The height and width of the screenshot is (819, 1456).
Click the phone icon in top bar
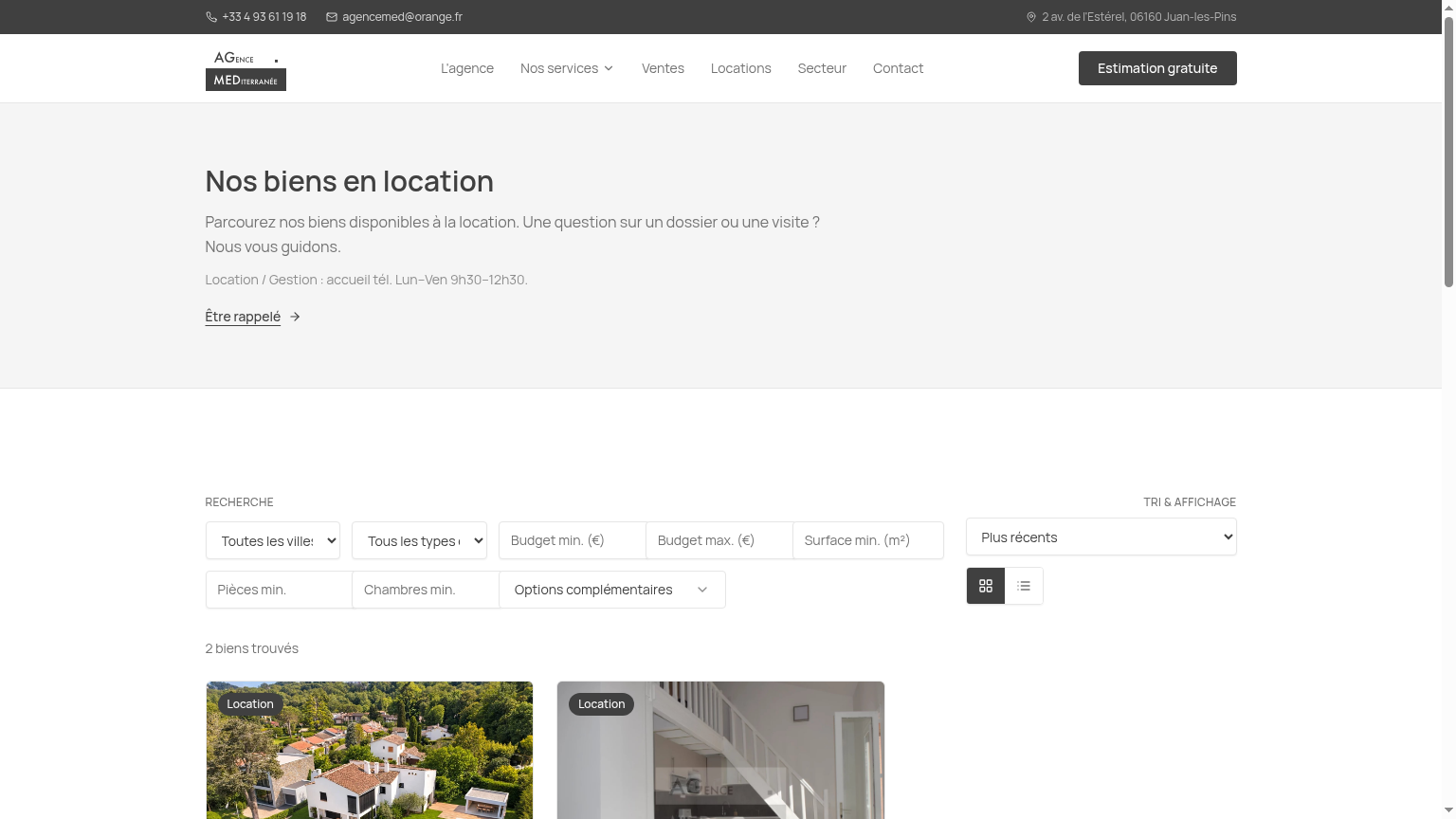tap(210, 17)
